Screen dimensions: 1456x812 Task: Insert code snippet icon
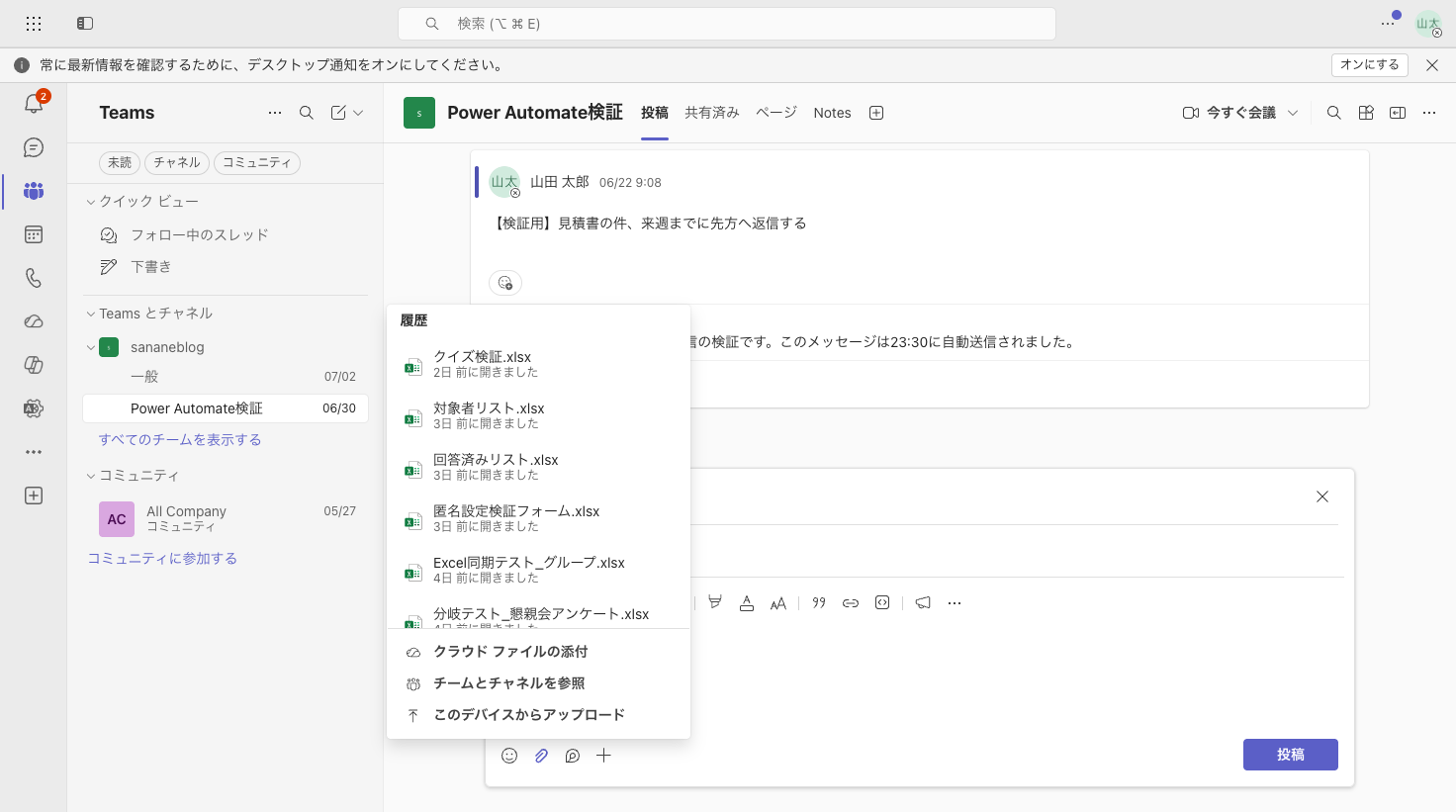[x=882, y=603]
